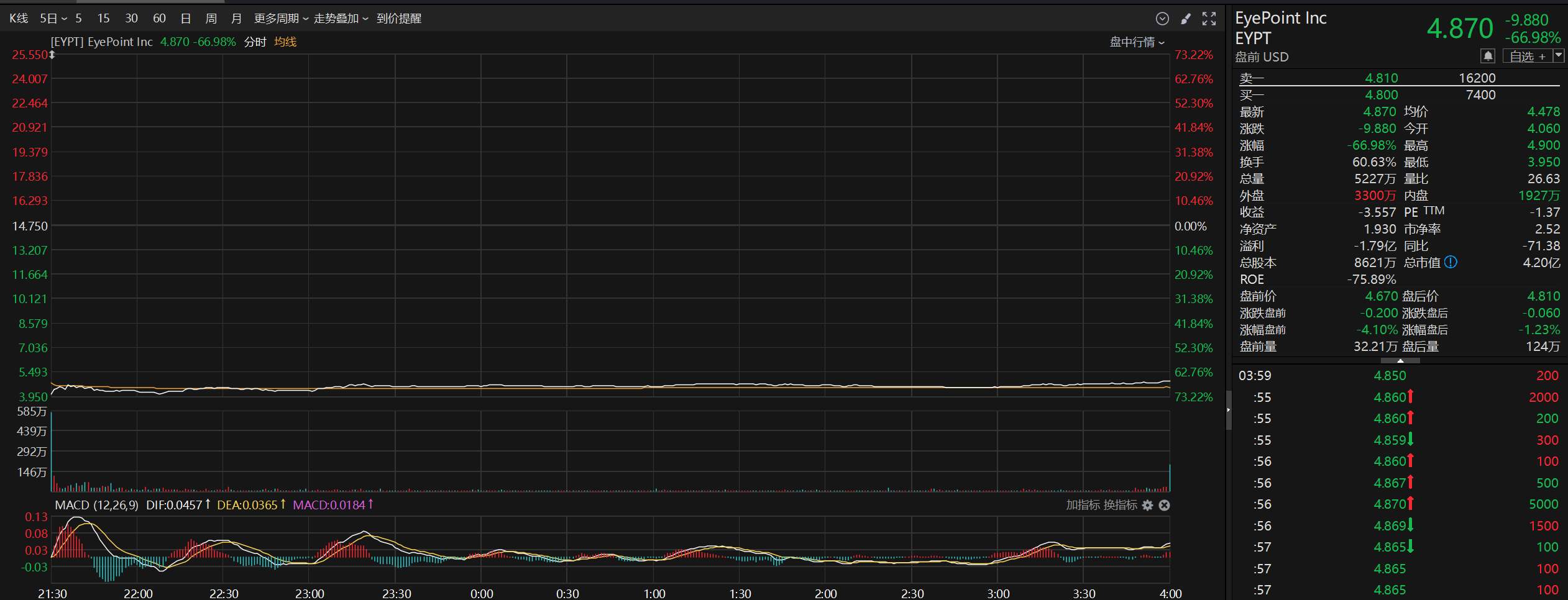Click the large 4.870 latest price
1568x600 pixels.
1459,29
